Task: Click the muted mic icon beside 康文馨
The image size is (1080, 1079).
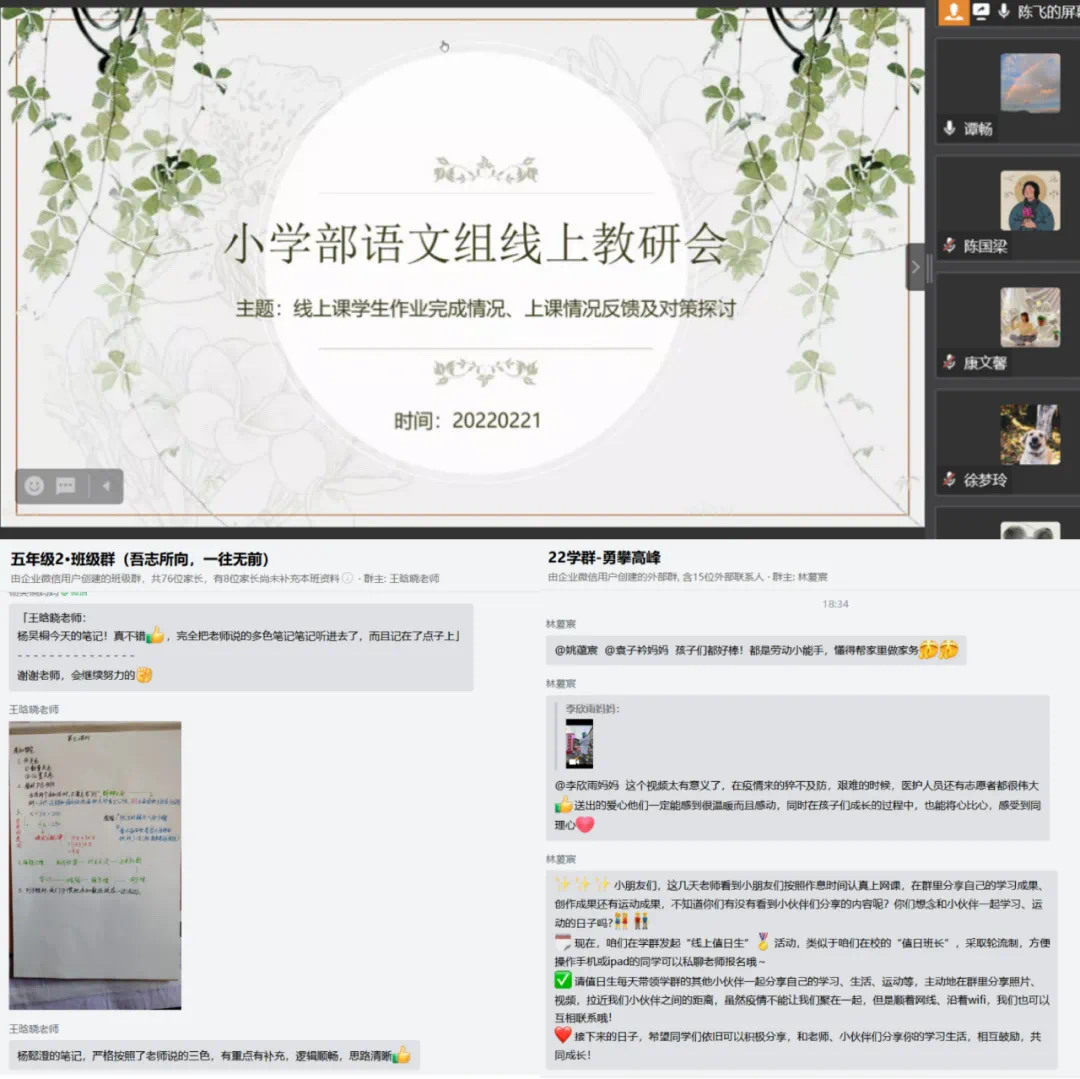Action: [x=949, y=362]
